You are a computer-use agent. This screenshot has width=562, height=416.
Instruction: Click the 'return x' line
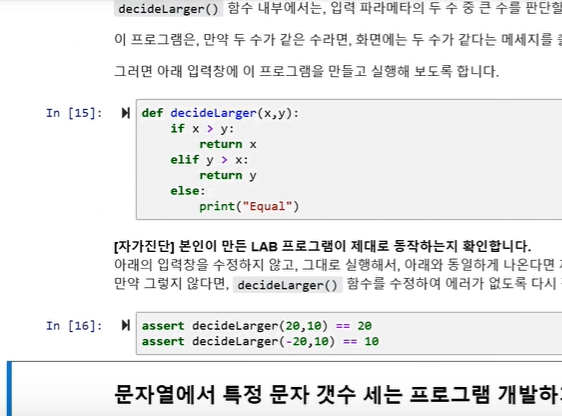(228, 144)
